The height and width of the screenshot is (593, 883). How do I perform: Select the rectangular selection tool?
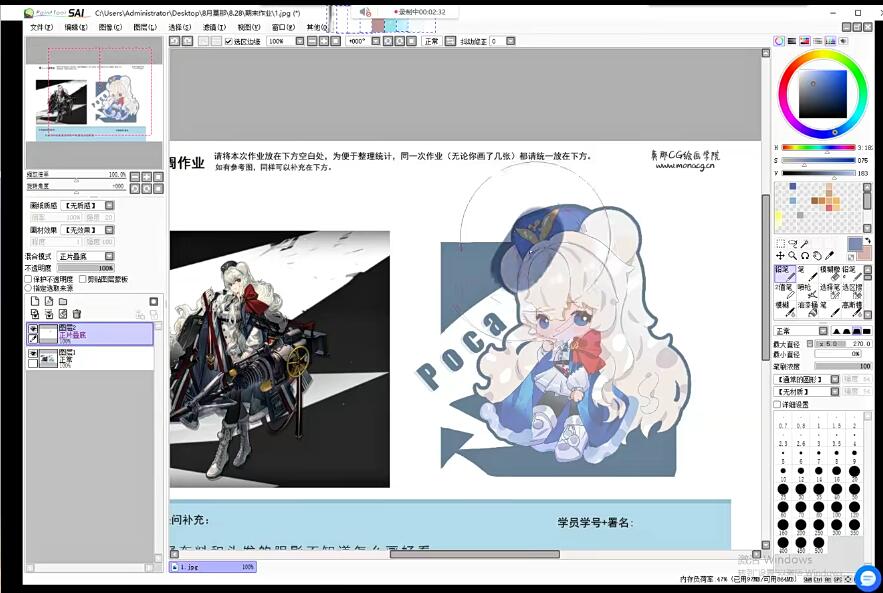780,243
